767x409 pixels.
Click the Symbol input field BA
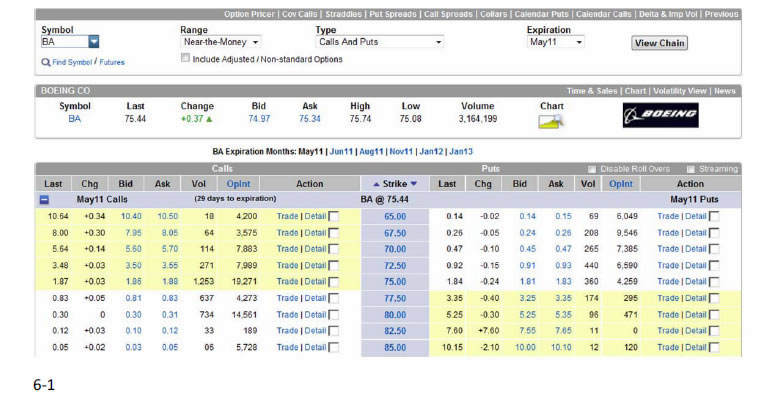(65, 42)
